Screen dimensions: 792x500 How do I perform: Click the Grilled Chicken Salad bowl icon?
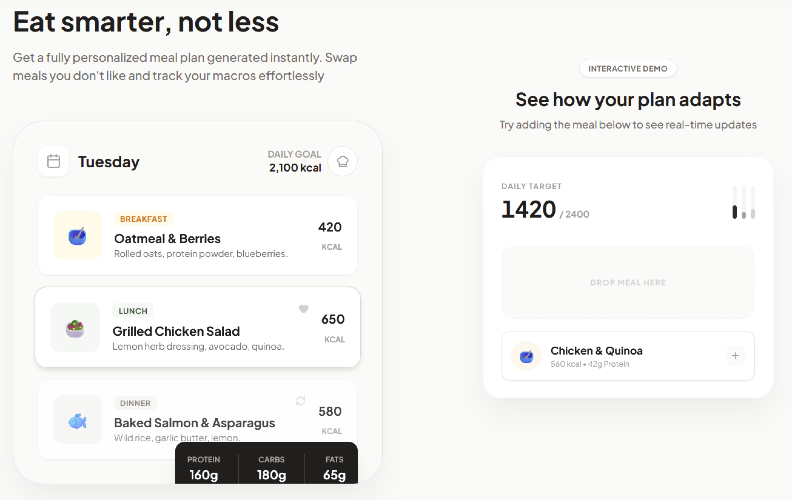[x=75, y=327]
